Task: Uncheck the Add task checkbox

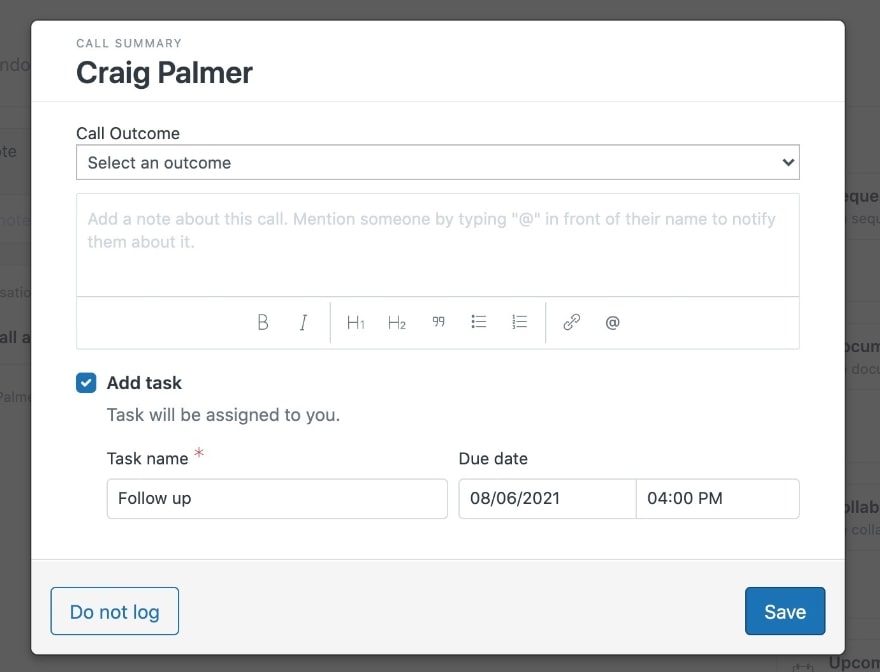Action: click(x=86, y=383)
